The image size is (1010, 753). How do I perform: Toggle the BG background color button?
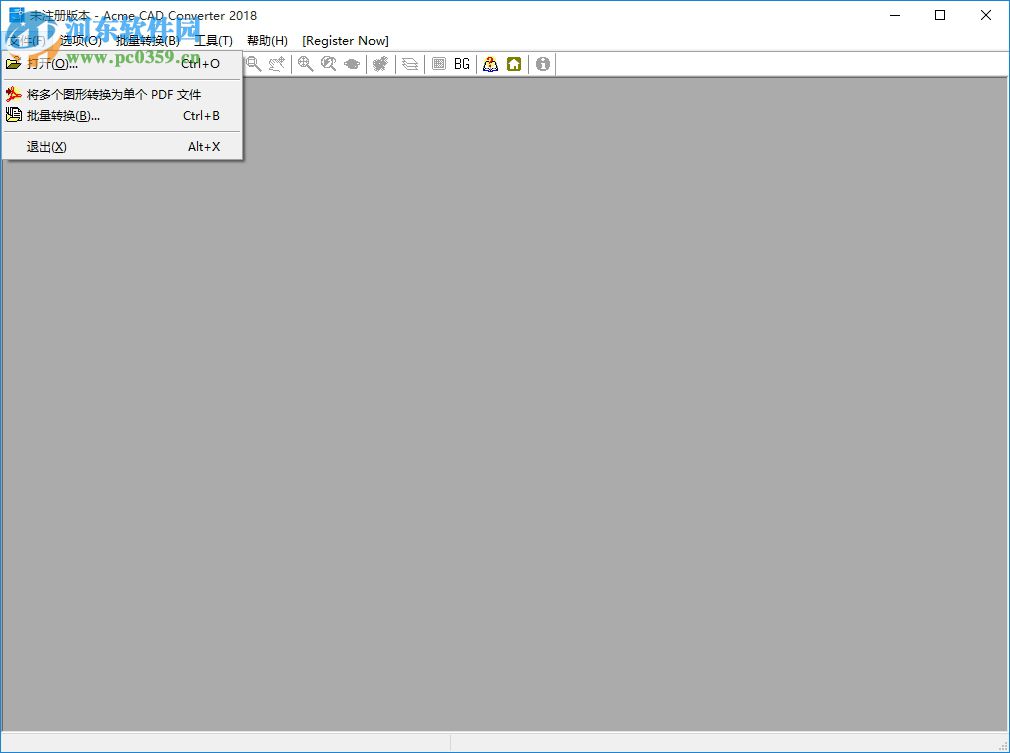coord(462,64)
